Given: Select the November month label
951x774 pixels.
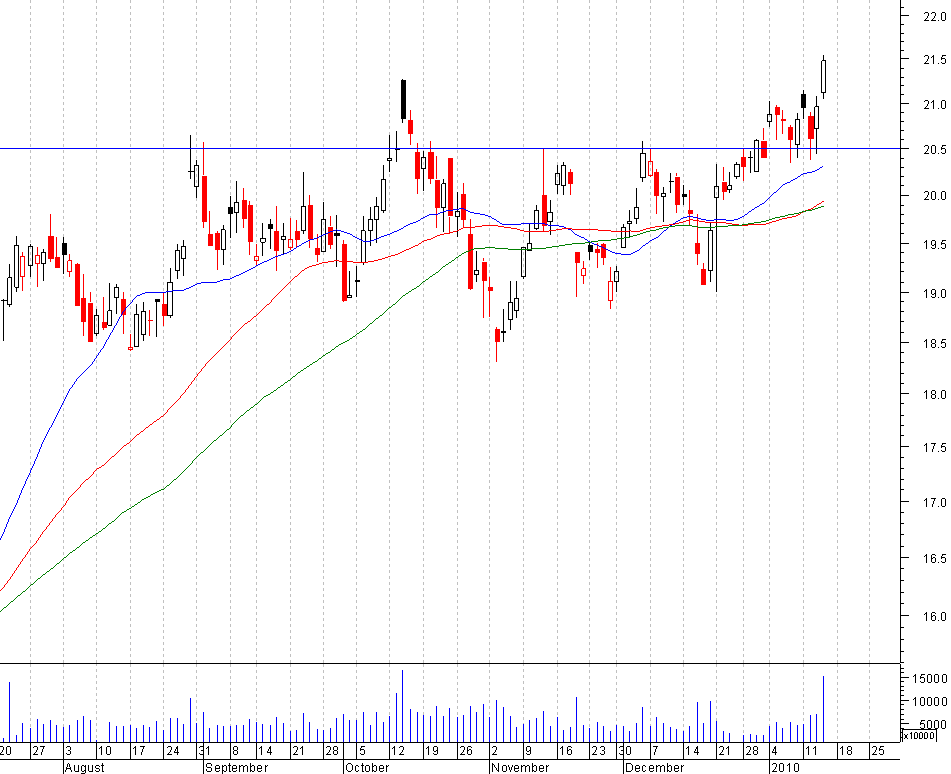Looking at the screenshot, I should [520, 767].
